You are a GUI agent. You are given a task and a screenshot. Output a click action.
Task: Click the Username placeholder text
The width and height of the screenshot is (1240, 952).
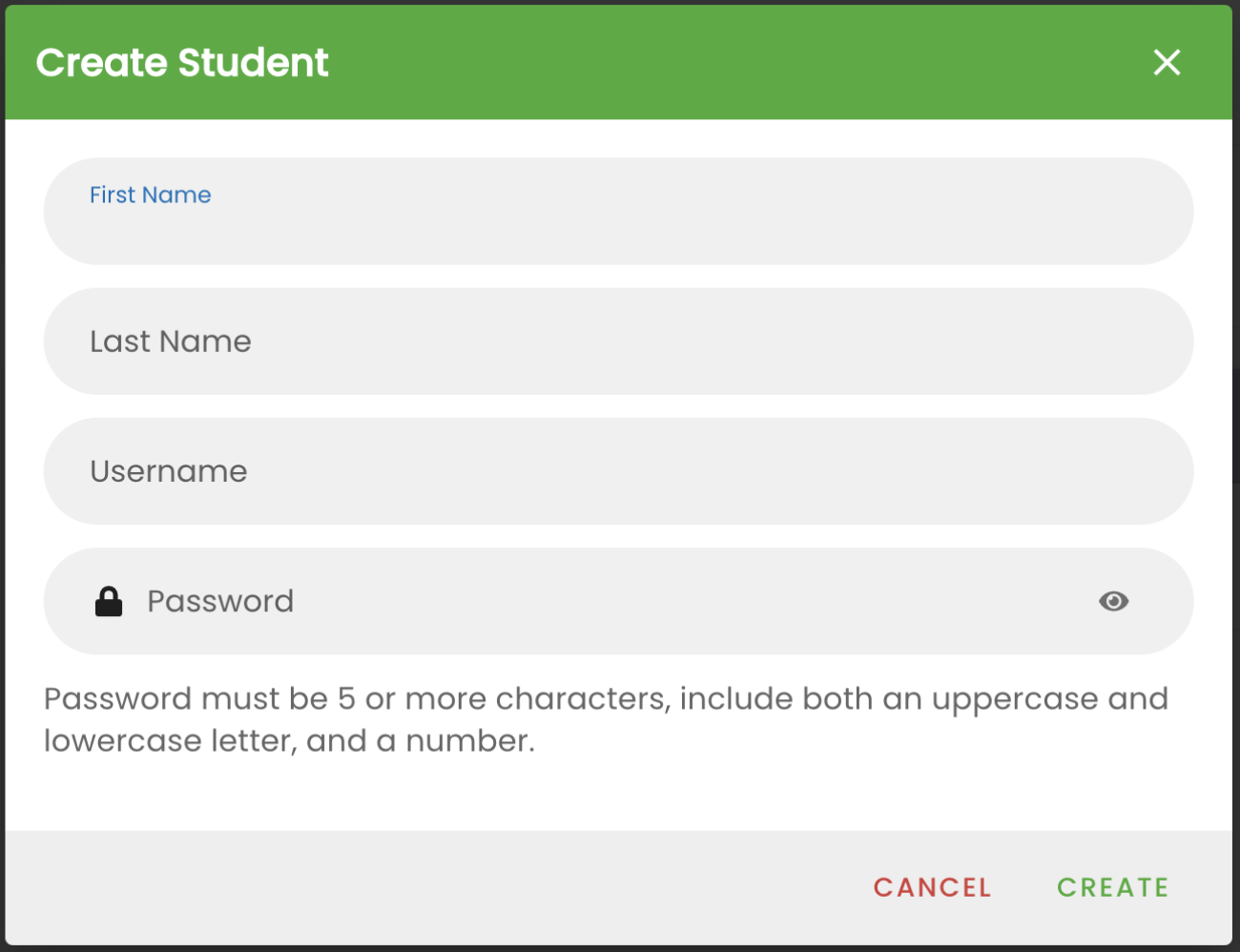click(169, 471)
